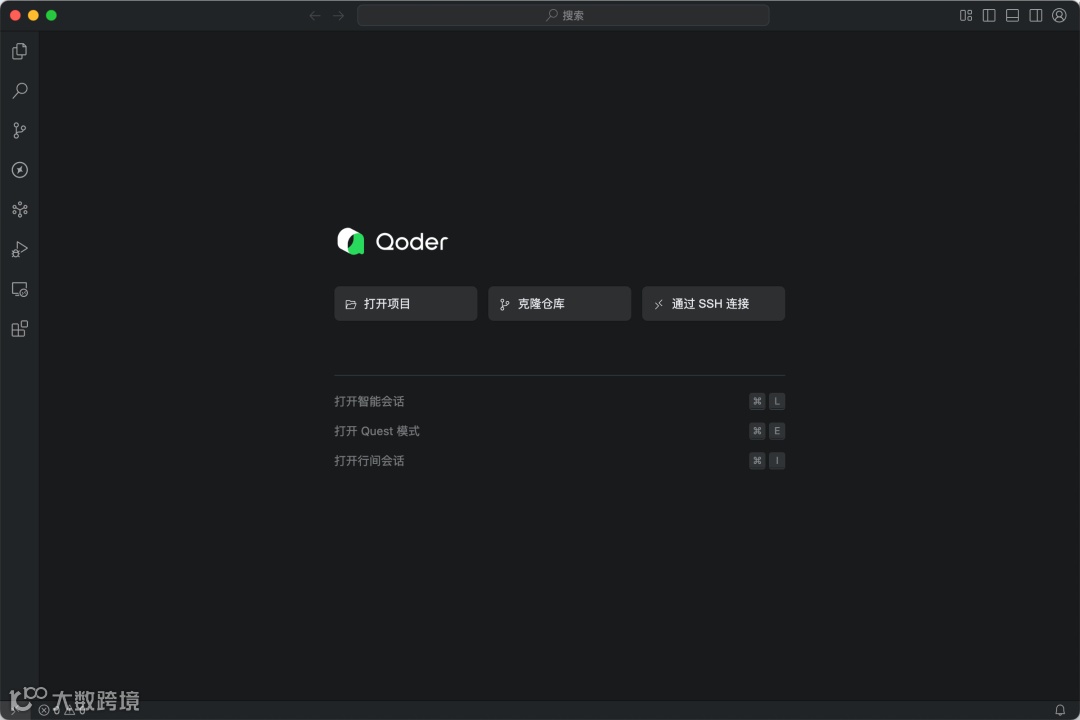The width and height of the screenshot is (1080, 720).
Task: Toggle the secondary side bar
Action: coord(1036,15)
